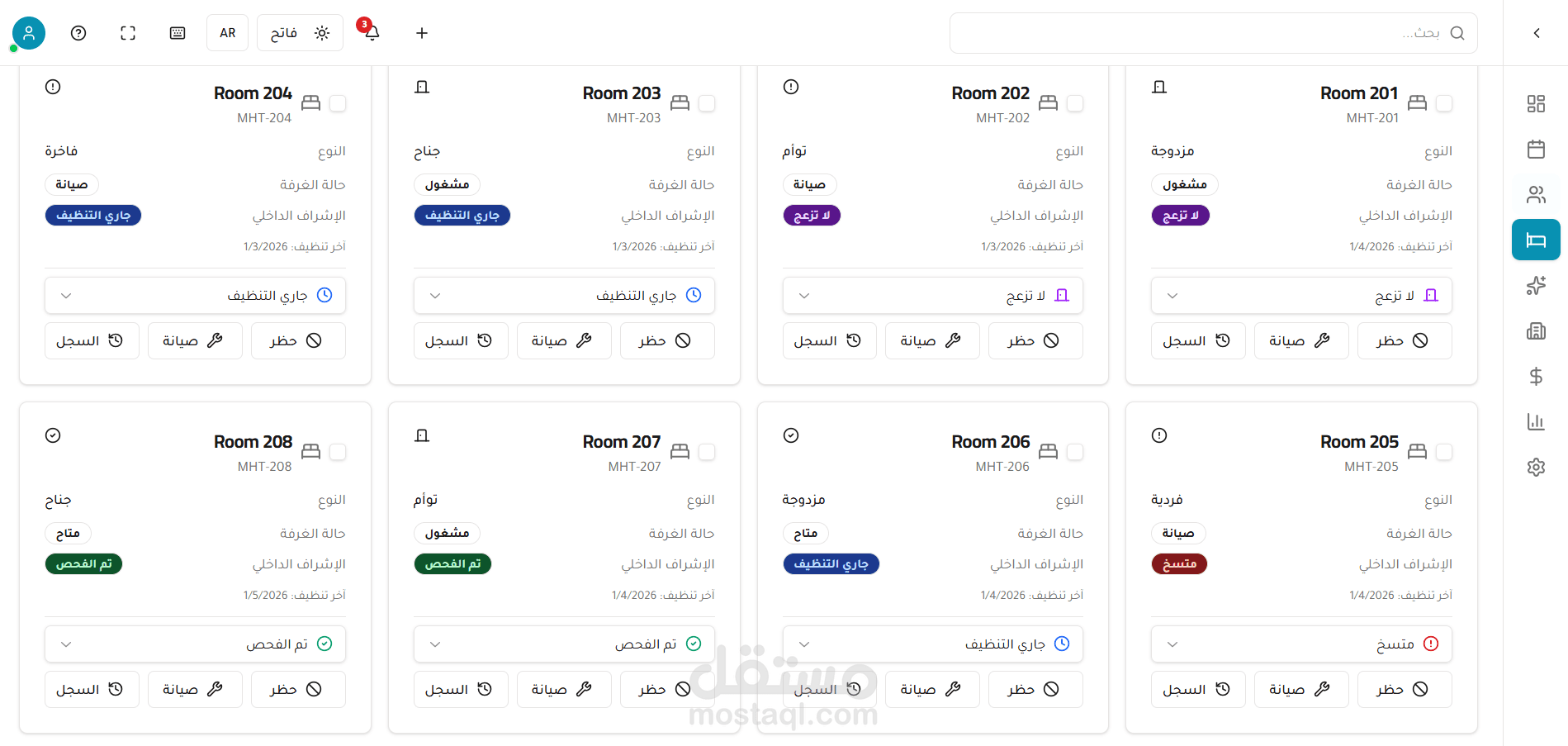Click the finance dollar icon in the sidebar

point(1536,376)
